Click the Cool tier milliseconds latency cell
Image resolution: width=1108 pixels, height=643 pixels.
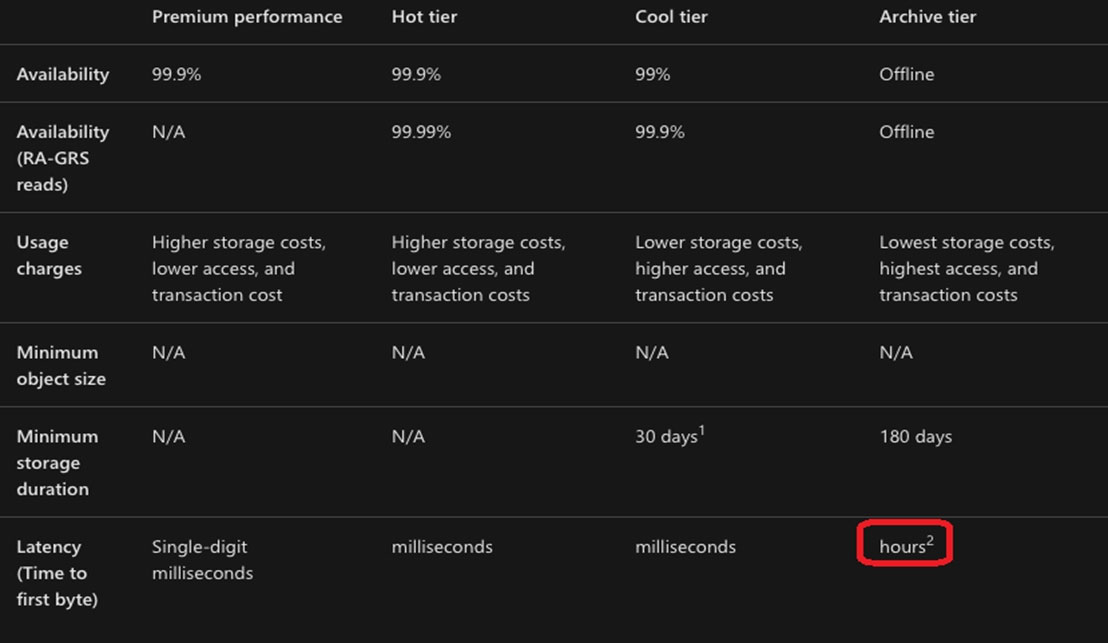(x=685, y=547)
